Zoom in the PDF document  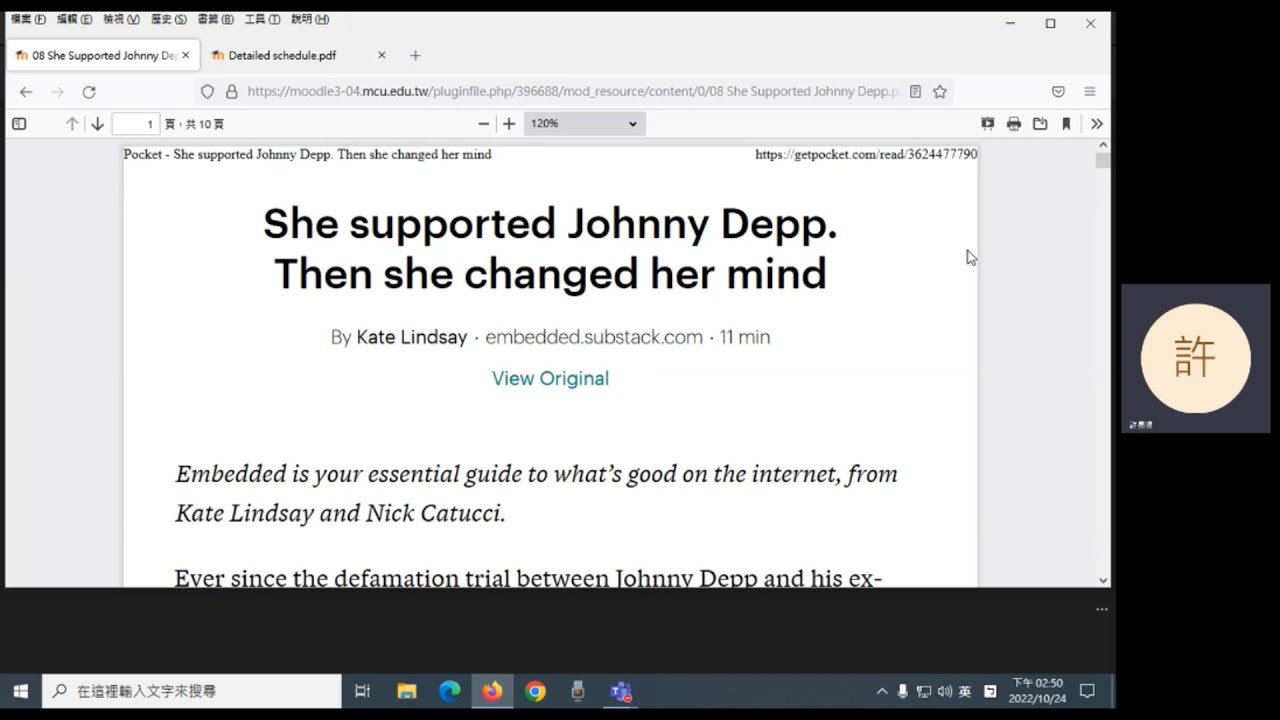[509, 124]
